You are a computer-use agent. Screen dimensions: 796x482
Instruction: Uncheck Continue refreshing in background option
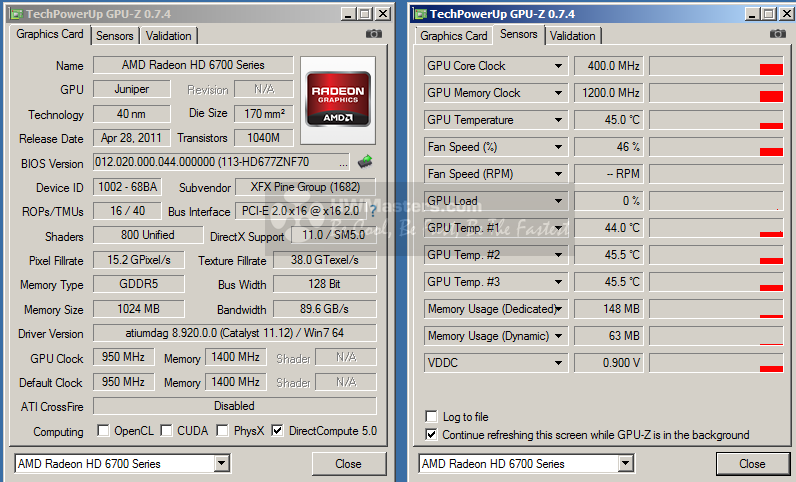click(431, 435)
